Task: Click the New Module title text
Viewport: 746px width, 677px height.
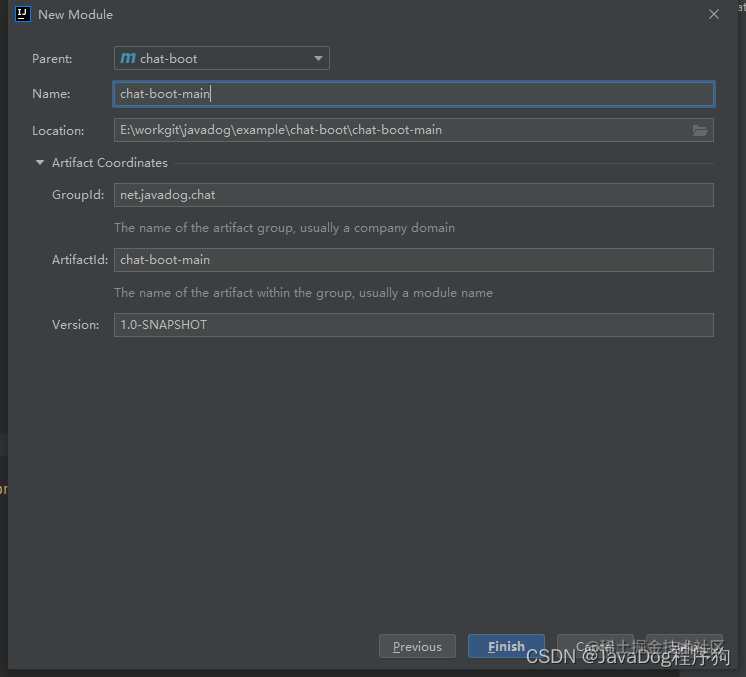Action: click(x=75, y=15)
